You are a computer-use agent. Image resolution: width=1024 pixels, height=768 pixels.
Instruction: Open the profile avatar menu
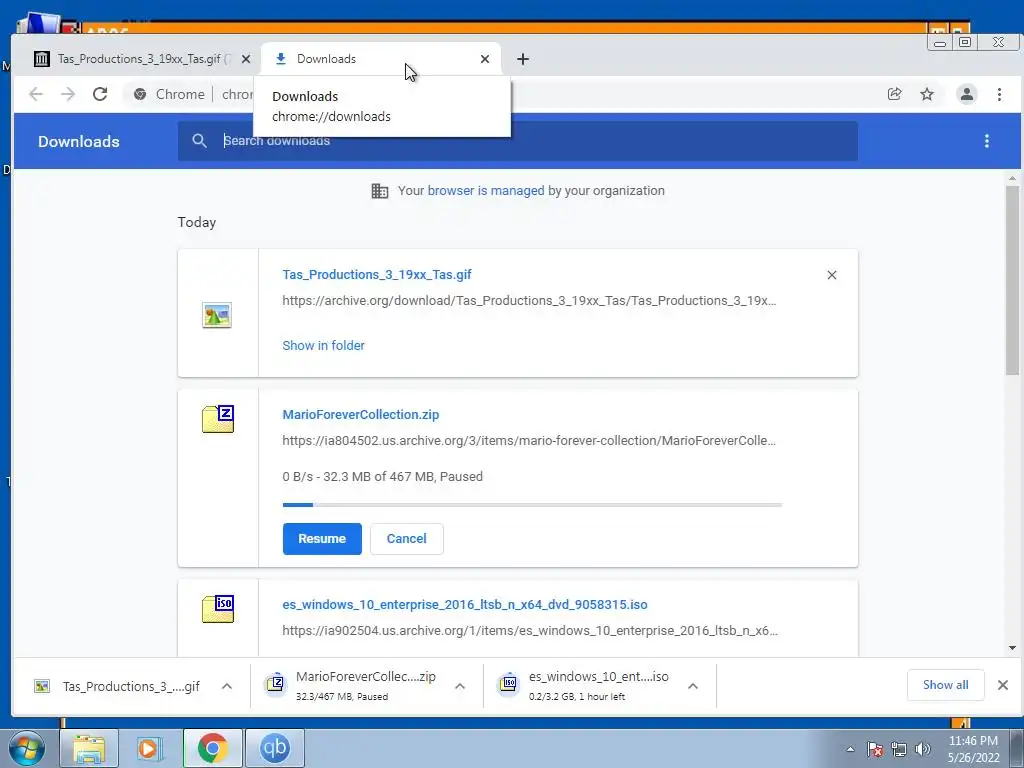pos(967,94)
